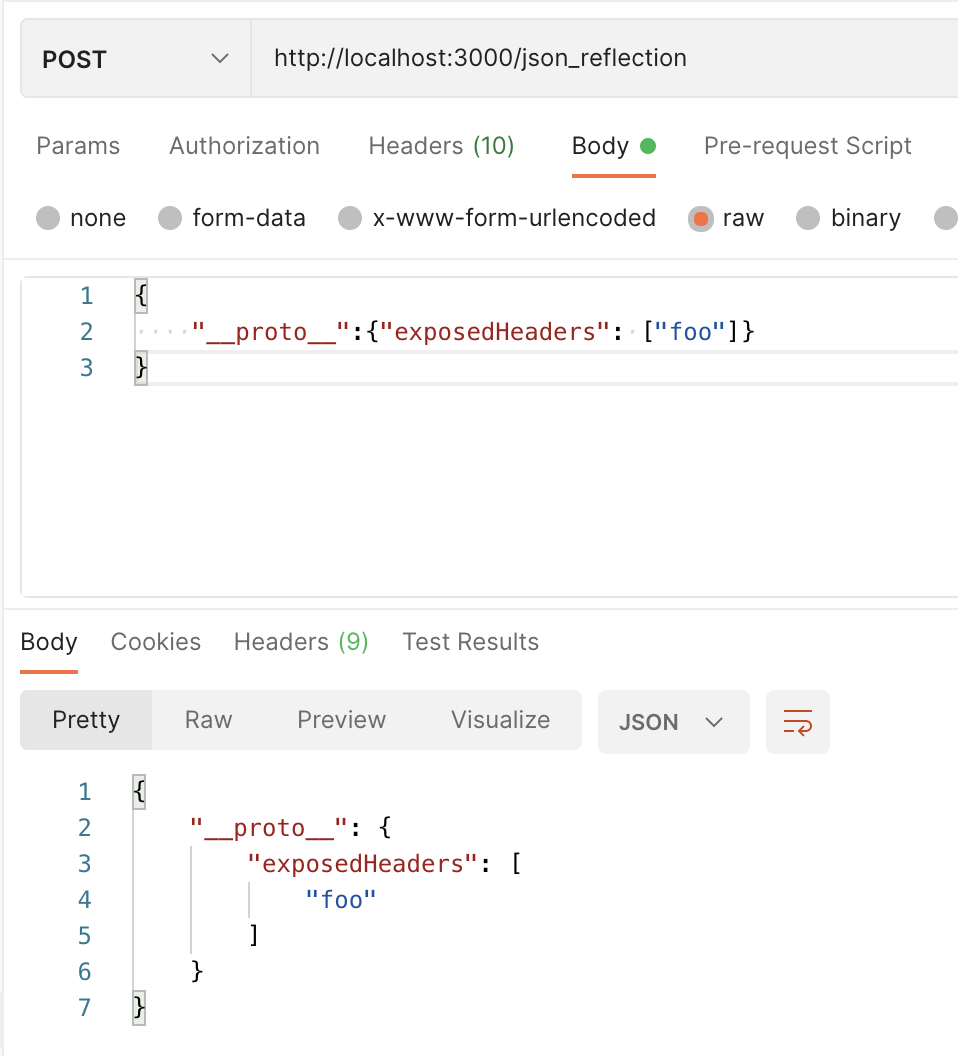
Task: Expand the partially visible option after binary
Action: (944, 218)
